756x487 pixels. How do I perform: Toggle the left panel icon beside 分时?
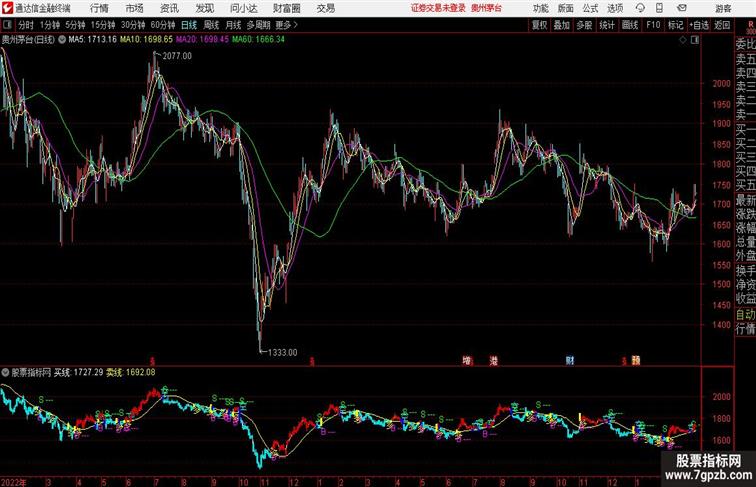click(x=7, y=25)
